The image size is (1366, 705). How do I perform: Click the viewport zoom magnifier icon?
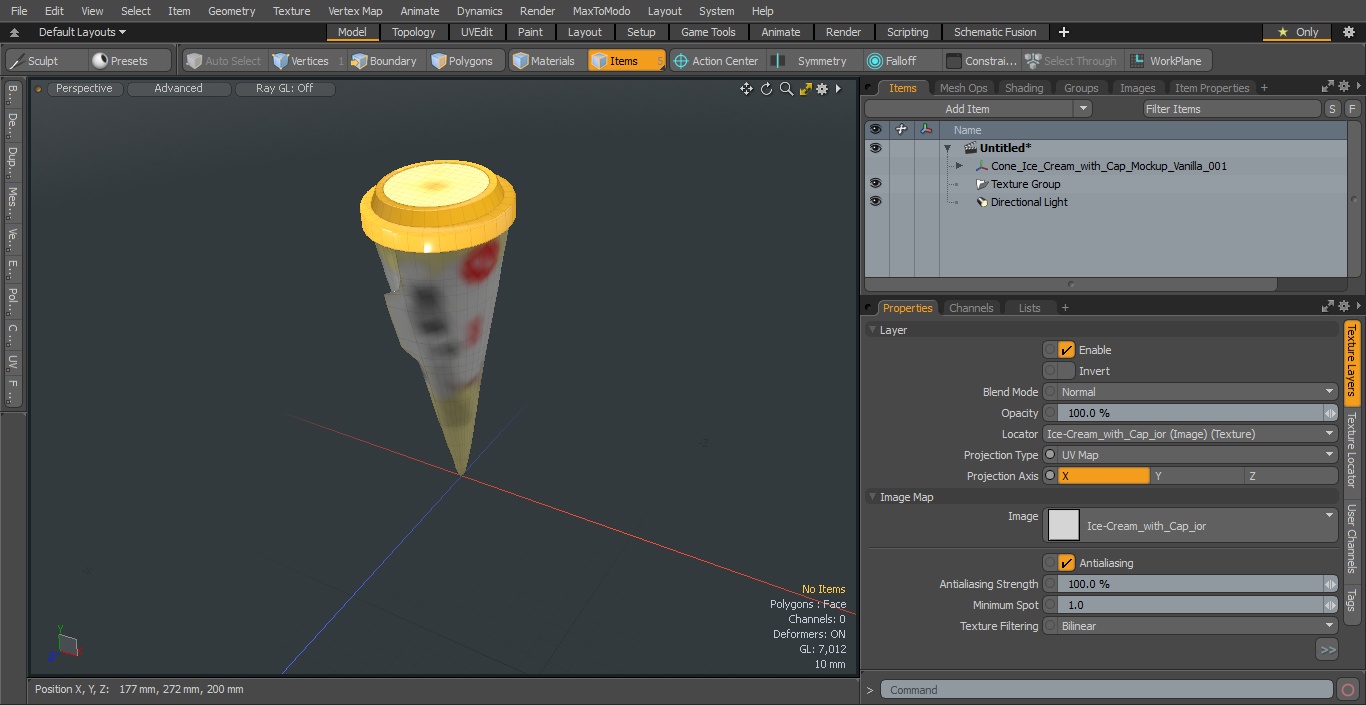pos(786,89)
